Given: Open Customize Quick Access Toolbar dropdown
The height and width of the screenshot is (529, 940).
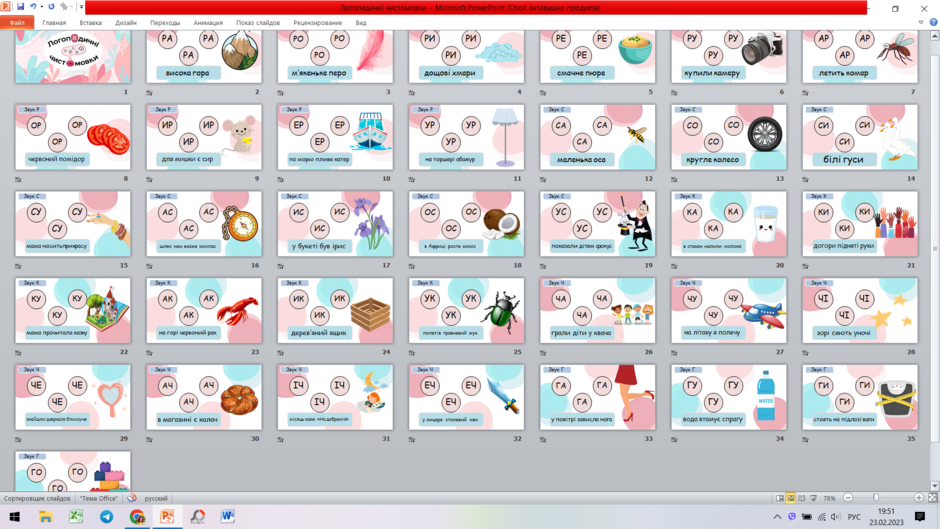Looking at the screenshot, I should 81,7.
